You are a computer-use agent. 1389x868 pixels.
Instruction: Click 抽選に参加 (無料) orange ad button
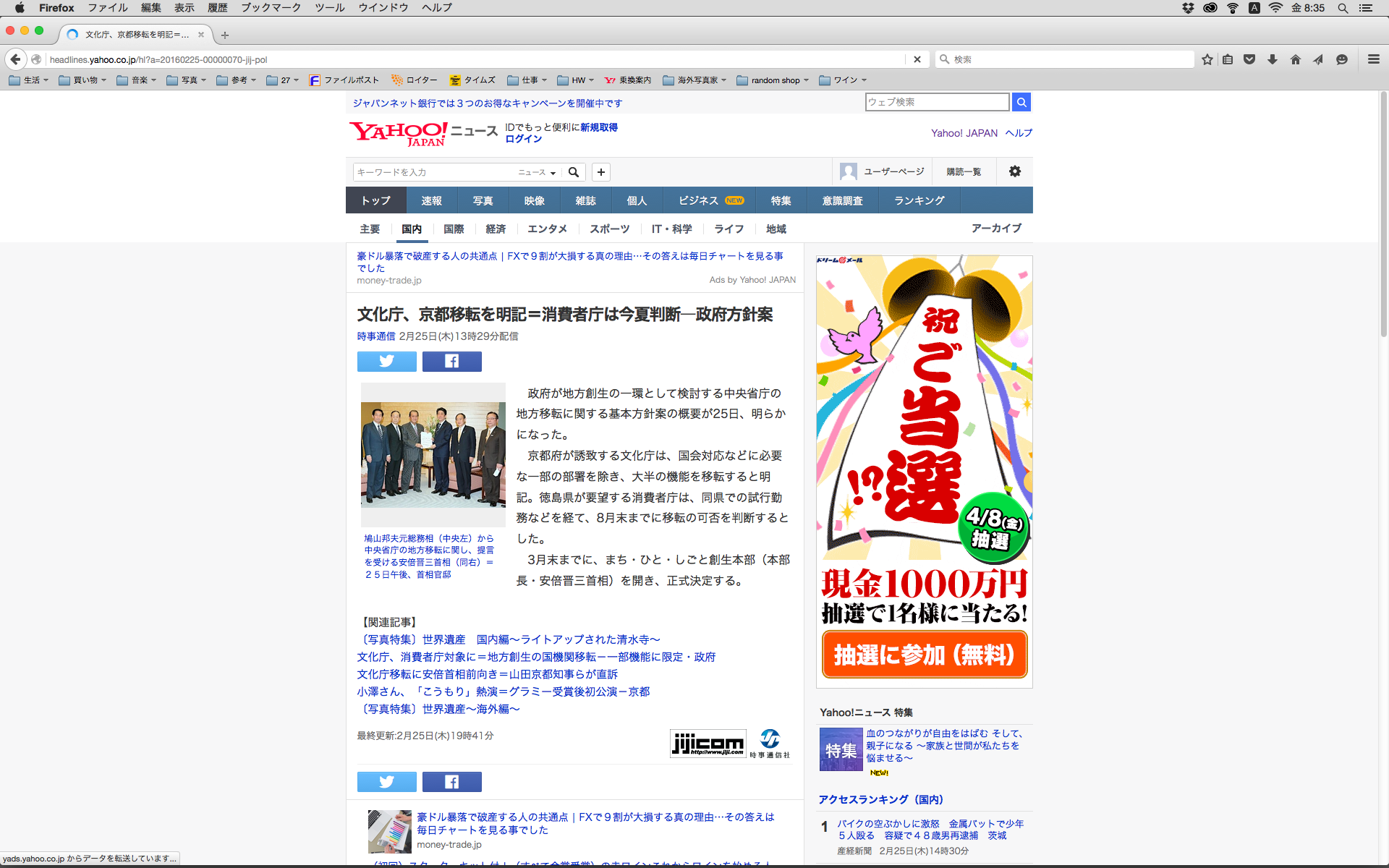924,655
